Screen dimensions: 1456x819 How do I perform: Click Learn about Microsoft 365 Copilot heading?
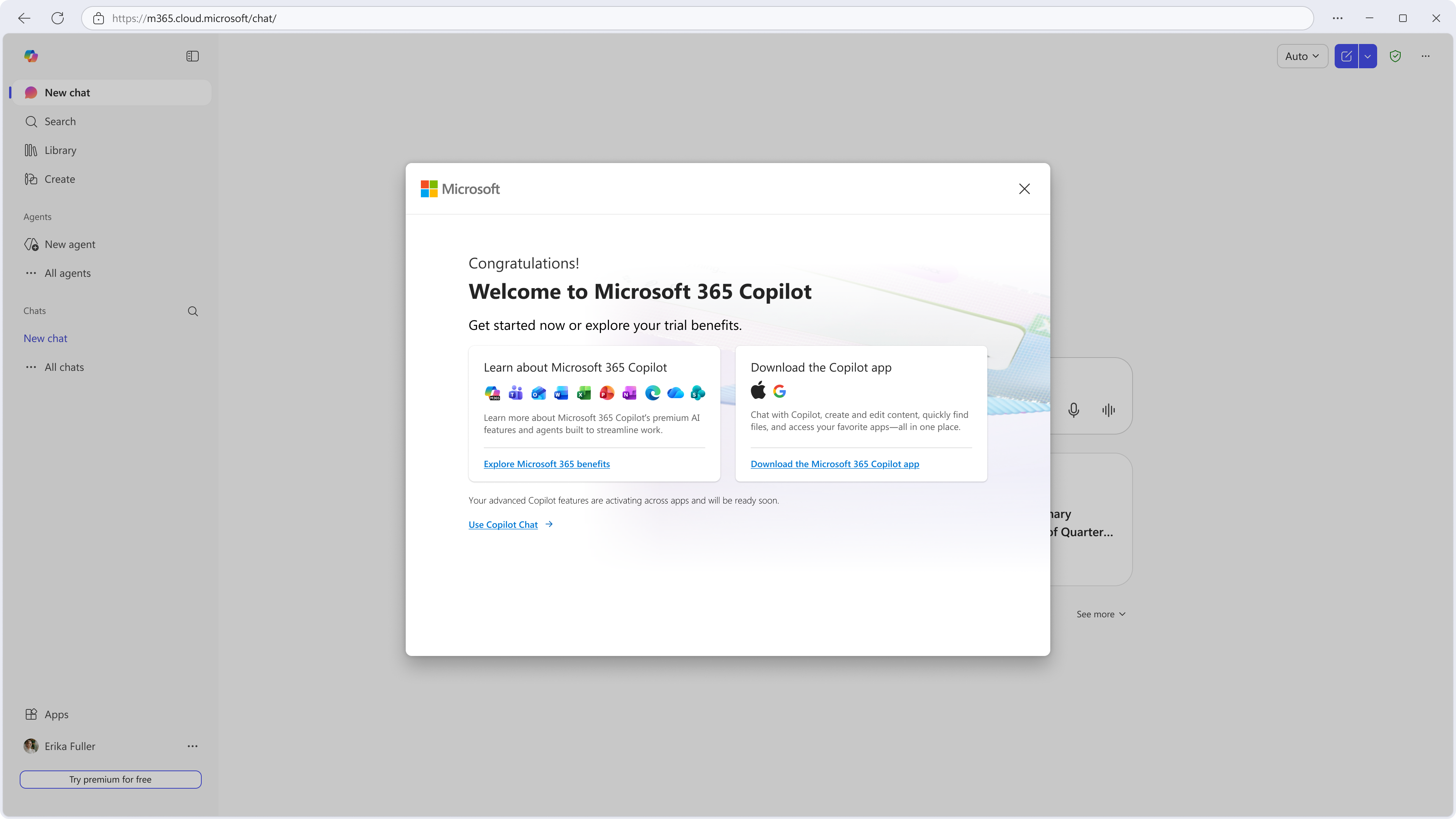[x=575, y=367]
